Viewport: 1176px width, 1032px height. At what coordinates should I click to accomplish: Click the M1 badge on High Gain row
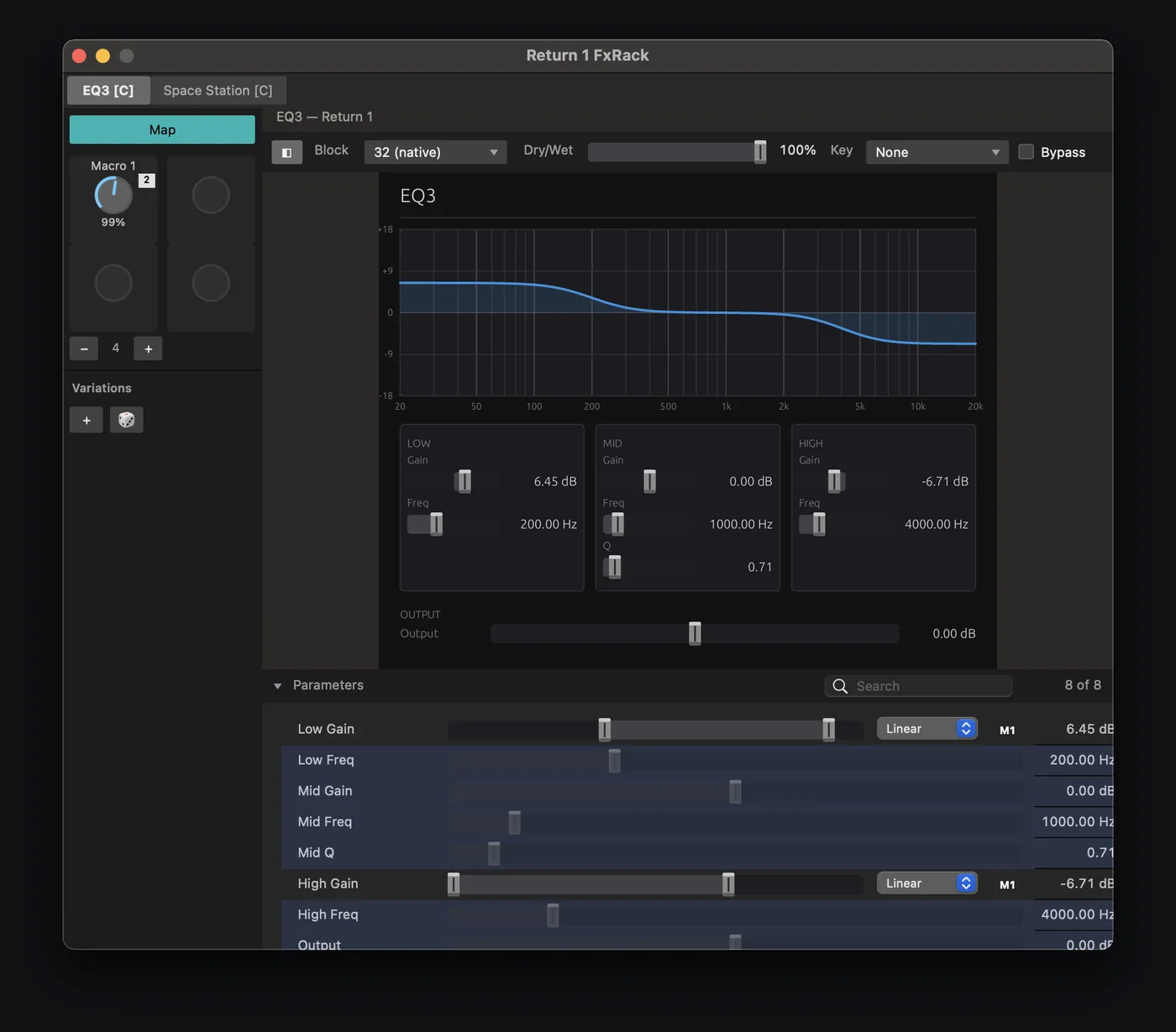[1007, 884]
